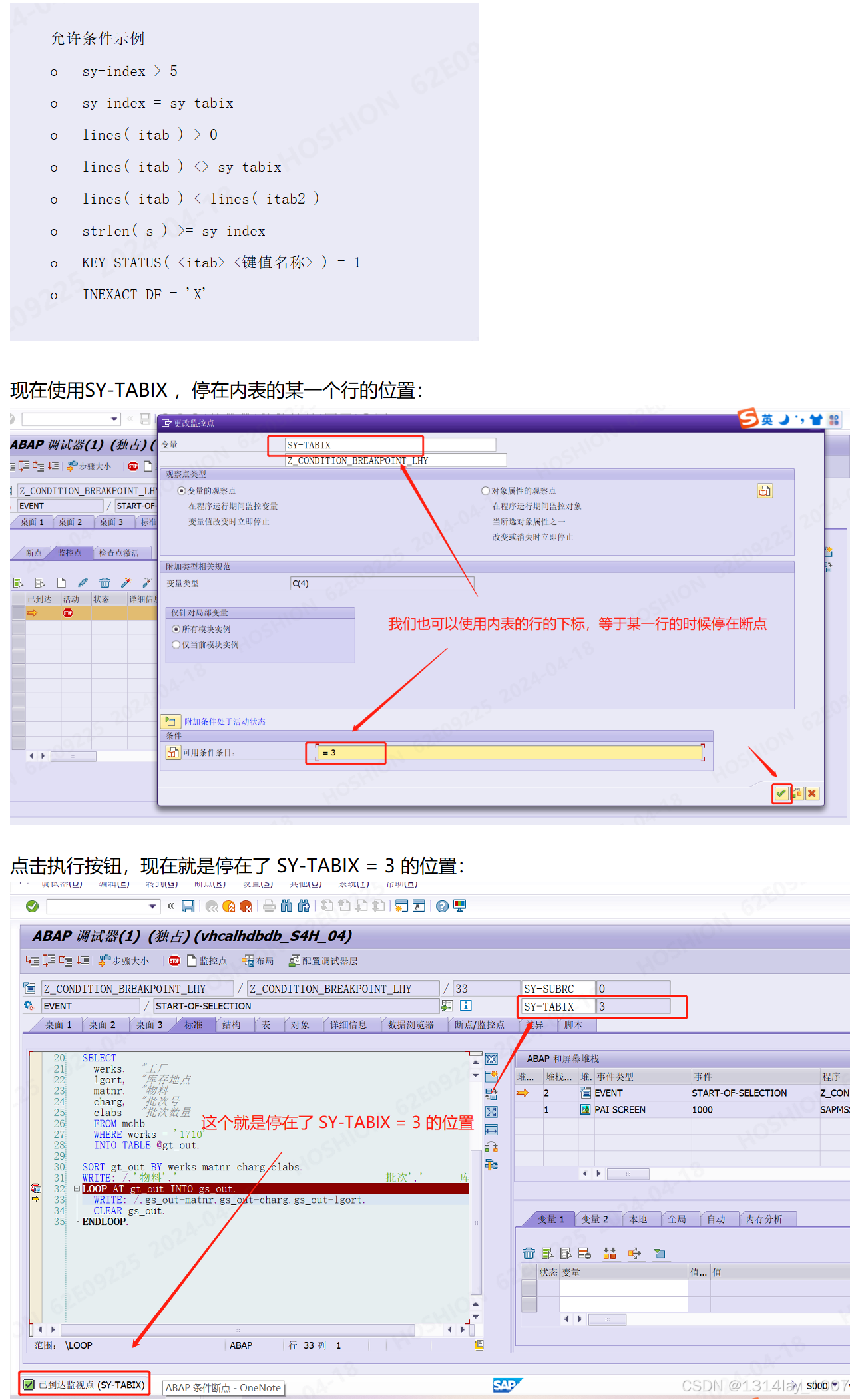Open command field dropdown in upper debugger window
Image resolution: width=852 pixels, height=1400 pixels.
coord(114,419)
